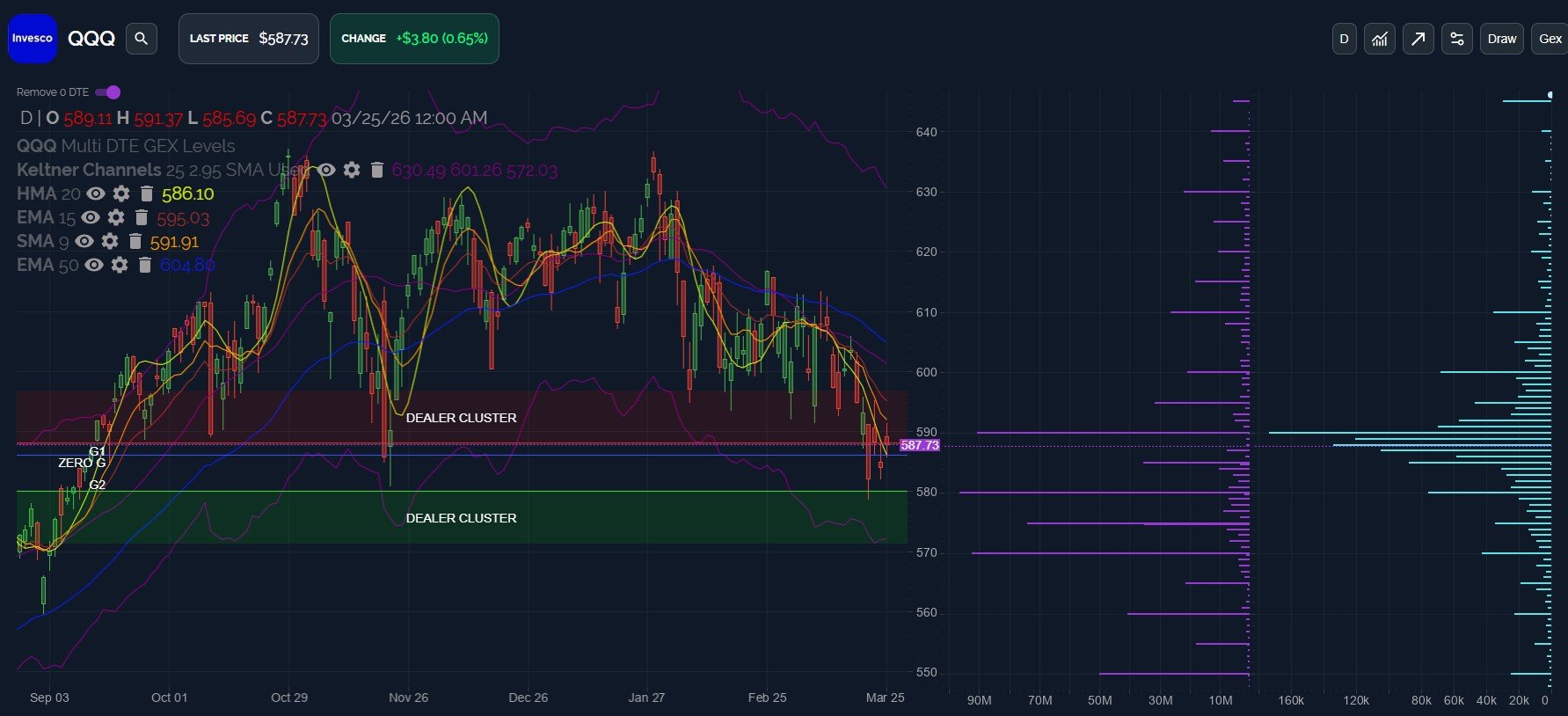The image size is (1568, 716).
Task: Open the sliders settings icon
Action: coord(1457,39)
